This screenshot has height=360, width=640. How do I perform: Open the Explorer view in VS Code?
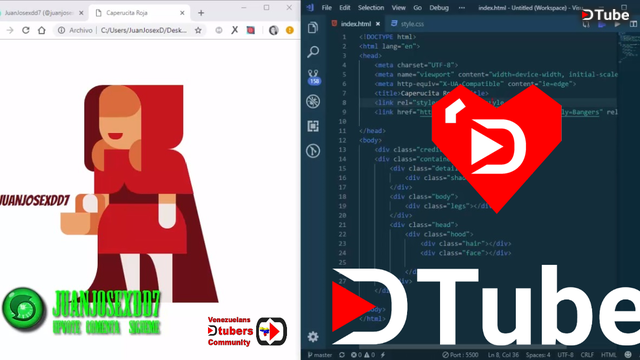[x=313, y=28]
